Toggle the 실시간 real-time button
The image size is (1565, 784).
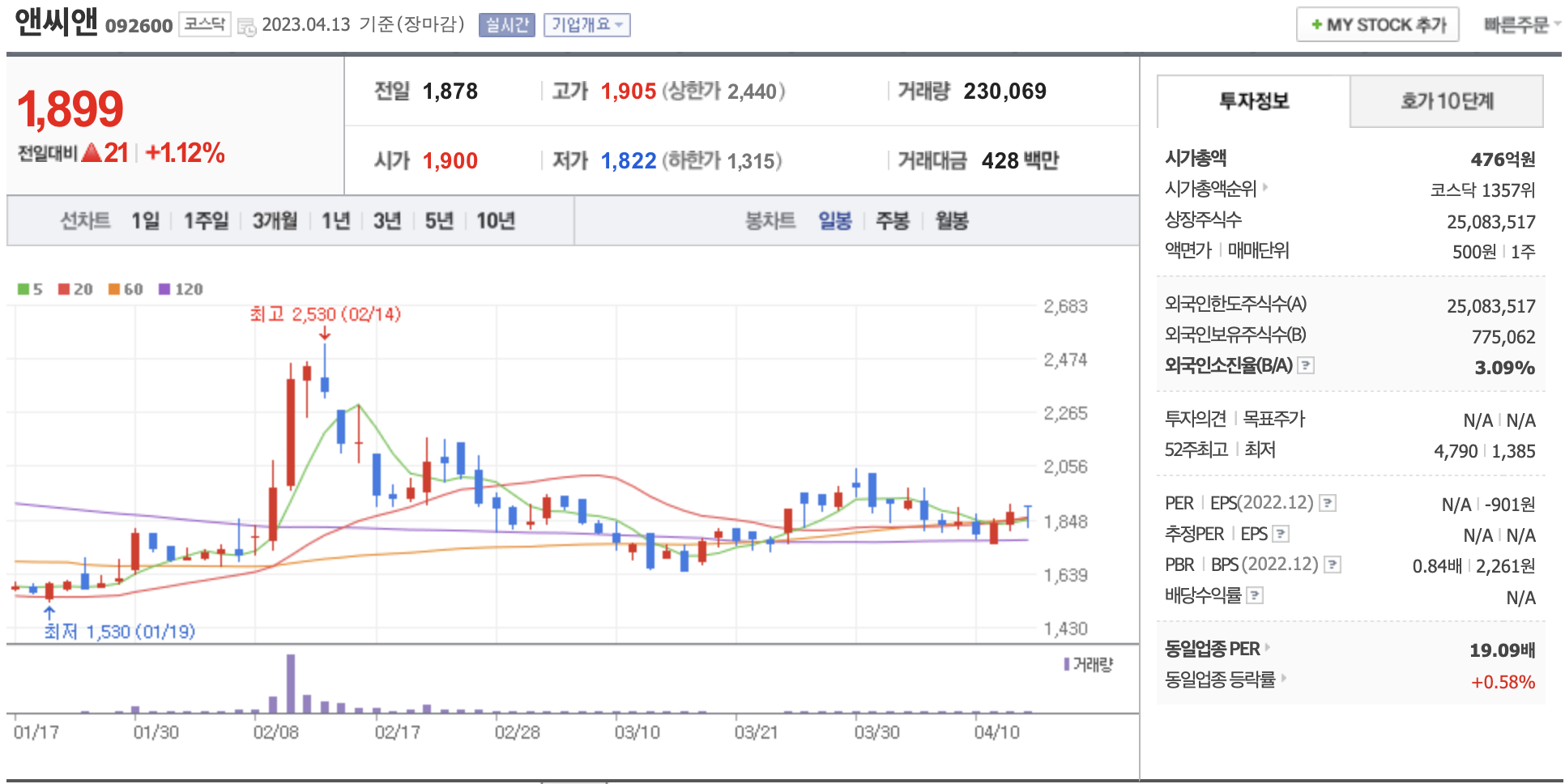tap(506, 25)
